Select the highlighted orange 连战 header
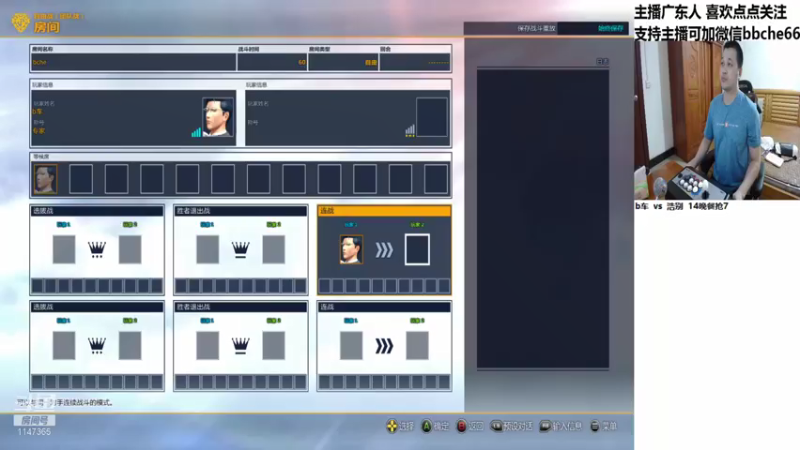 (x=384, y=211)
